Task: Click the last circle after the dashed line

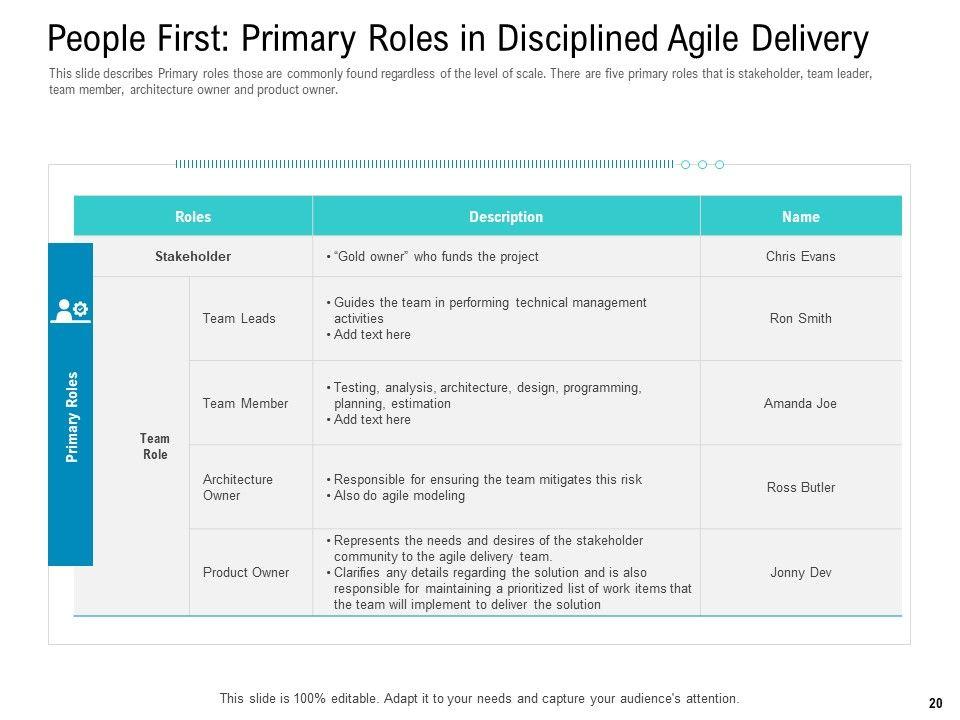Action: tap(719, 164)
